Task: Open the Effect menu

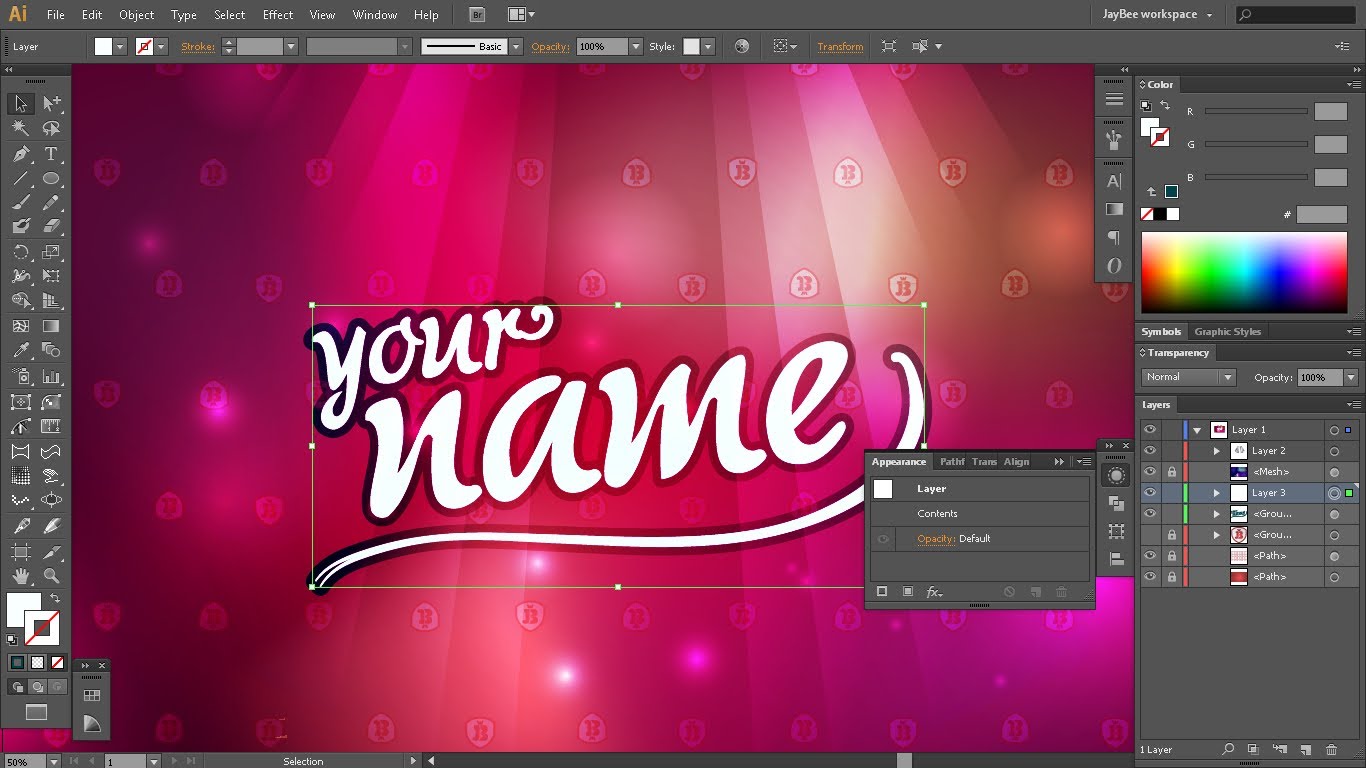Action: (278, 15)
